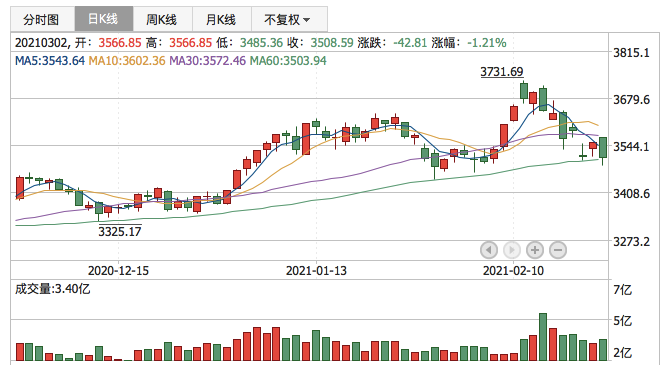Image resolution: width=668 pixels, height=370 pixels.
Task: Select the 日K线 tab
Action: (104, 19)
